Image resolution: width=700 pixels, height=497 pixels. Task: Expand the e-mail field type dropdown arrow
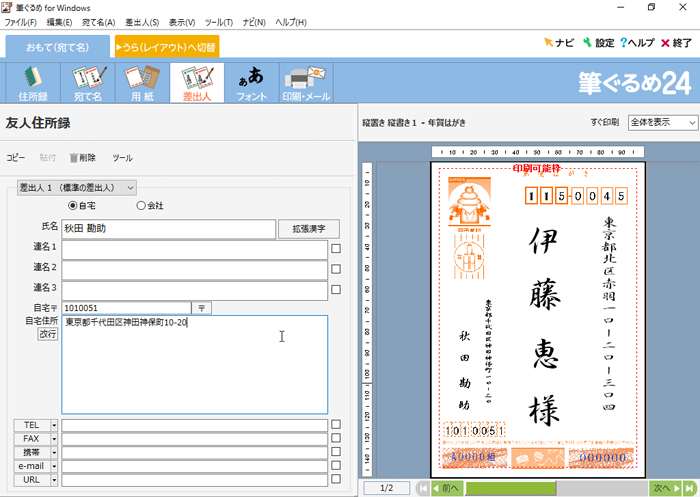point(53,466)
